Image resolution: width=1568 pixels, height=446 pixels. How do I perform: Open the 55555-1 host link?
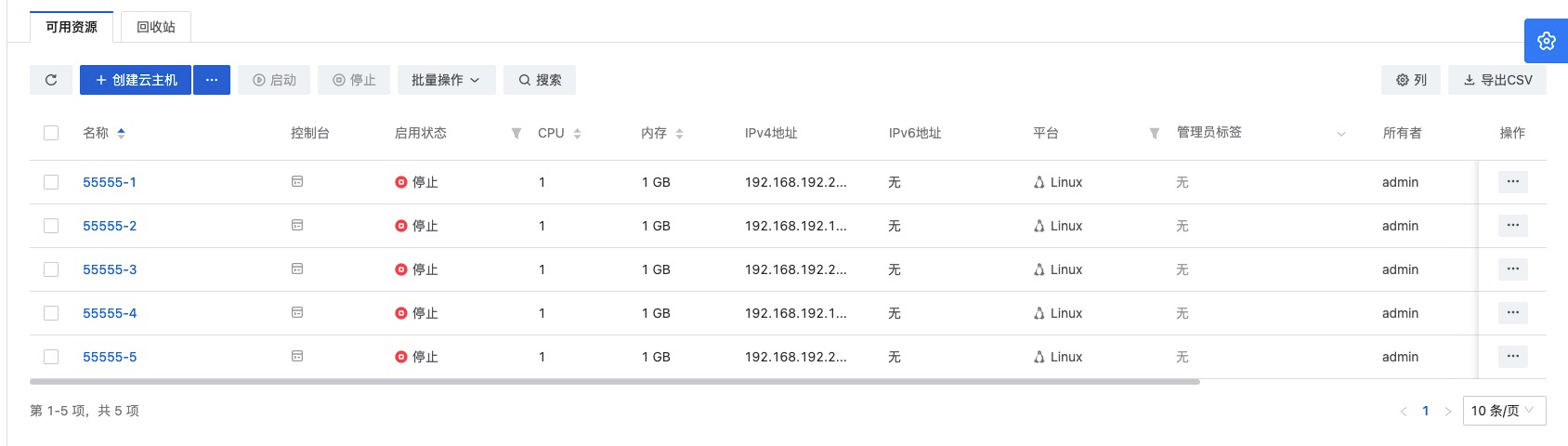pos(110,182)
